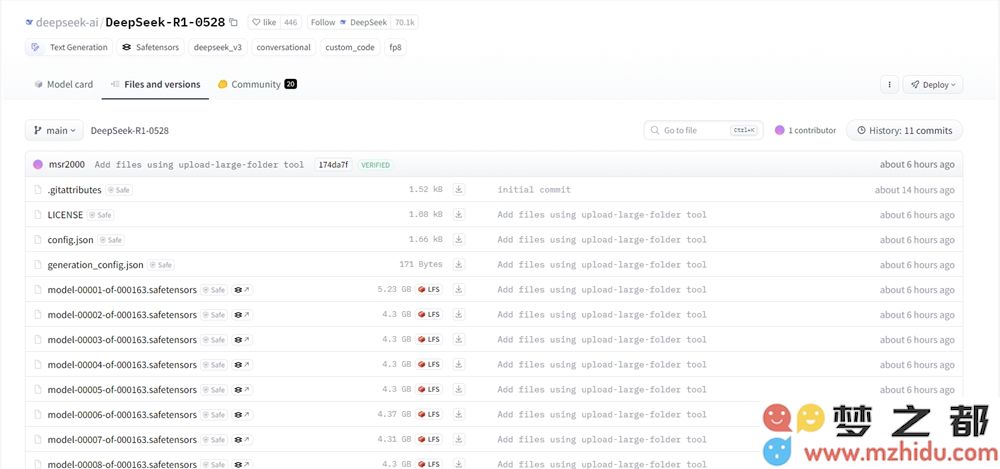This screenshot has width=1000, height=469.
Task: Inspect tensors of model-00004 safetensors icon
Action: click(x=242, y=364)
